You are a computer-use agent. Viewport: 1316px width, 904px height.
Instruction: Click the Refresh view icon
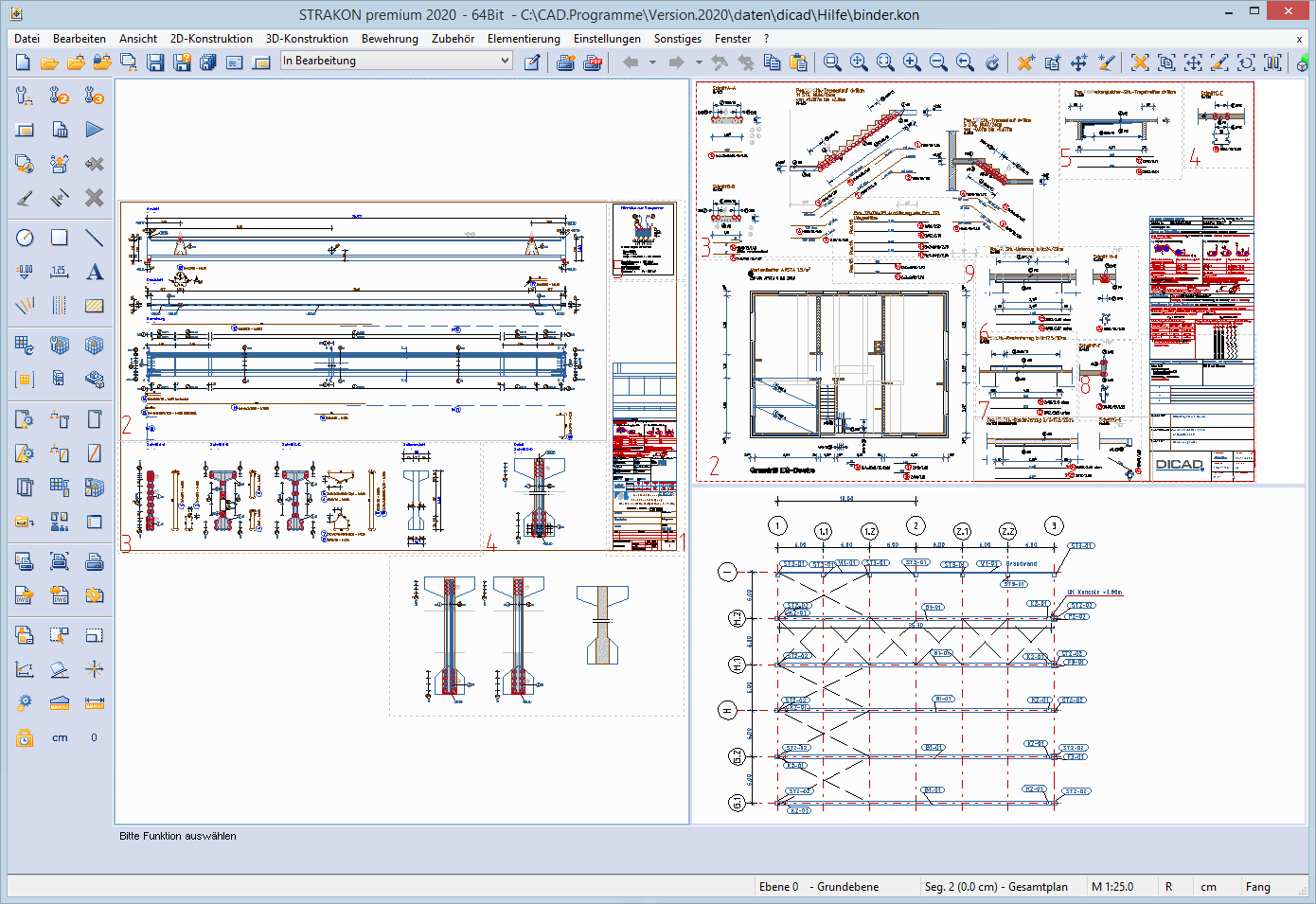point(991,62)
